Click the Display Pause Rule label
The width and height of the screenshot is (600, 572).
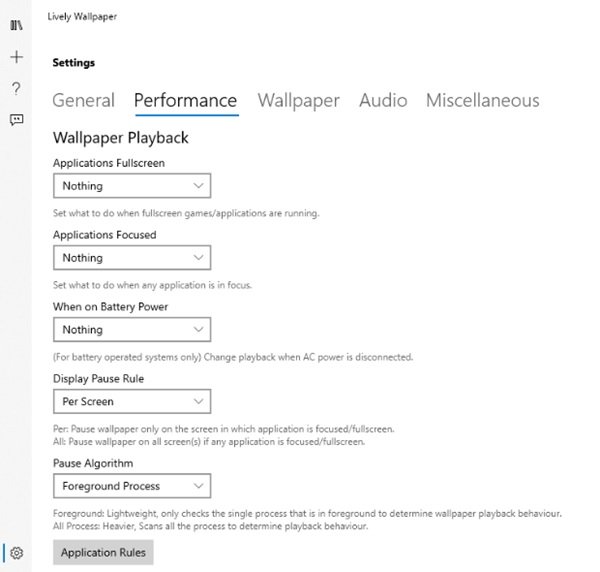click(98, 379)
